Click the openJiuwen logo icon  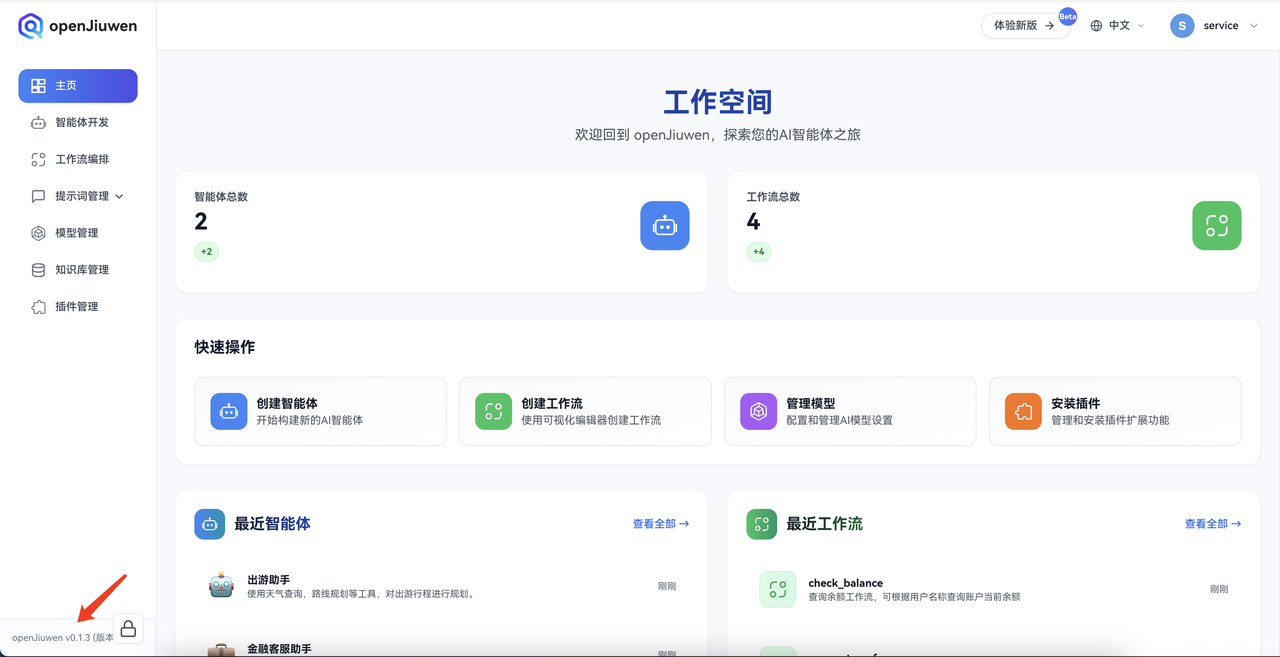[x=31, y=26]
